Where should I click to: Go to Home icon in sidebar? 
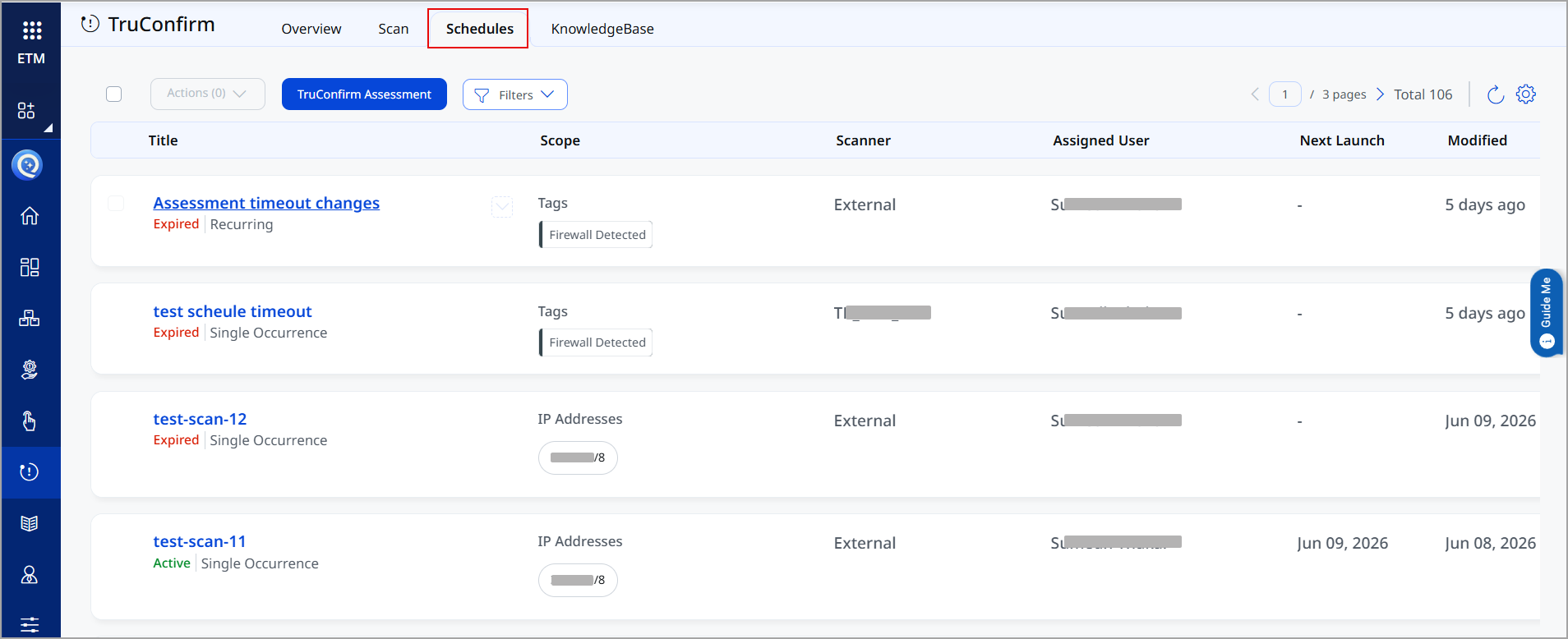30,216
